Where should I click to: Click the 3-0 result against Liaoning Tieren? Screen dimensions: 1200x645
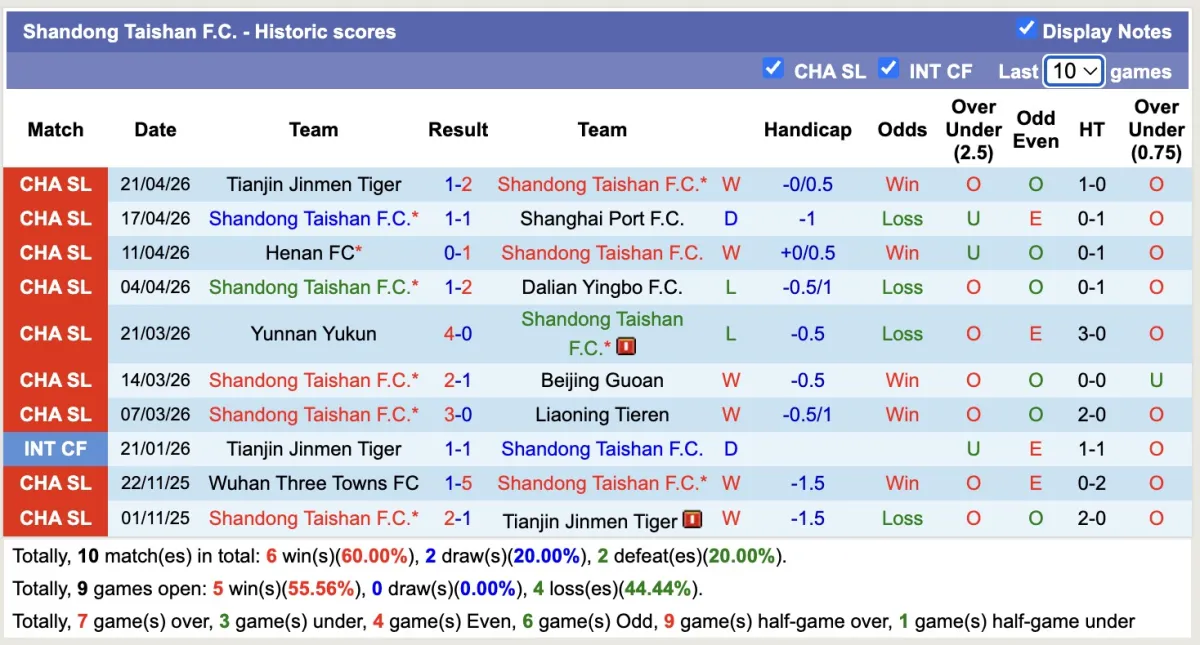coord(458,414)
